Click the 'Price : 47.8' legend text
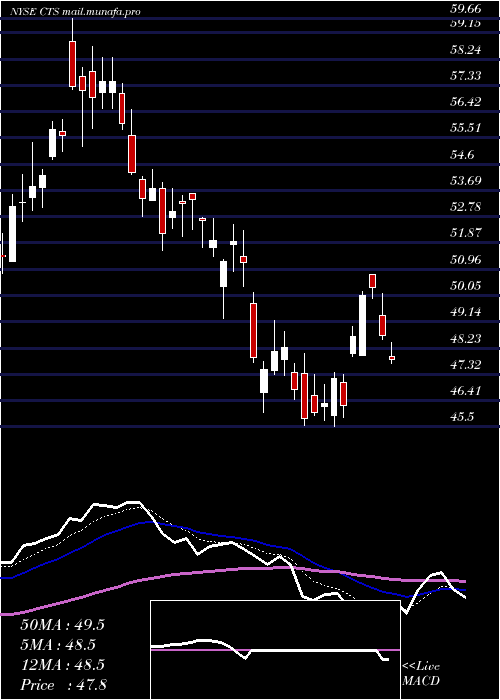 (x=62, y=685)
